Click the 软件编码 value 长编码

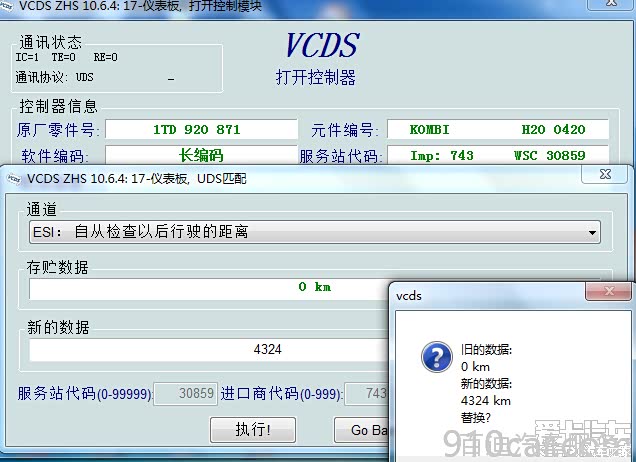click(x=201, y=155)
